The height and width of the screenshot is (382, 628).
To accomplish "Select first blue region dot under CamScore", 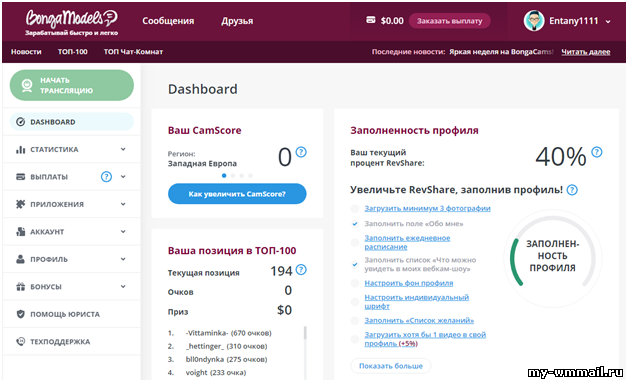I will pos(224,175).
